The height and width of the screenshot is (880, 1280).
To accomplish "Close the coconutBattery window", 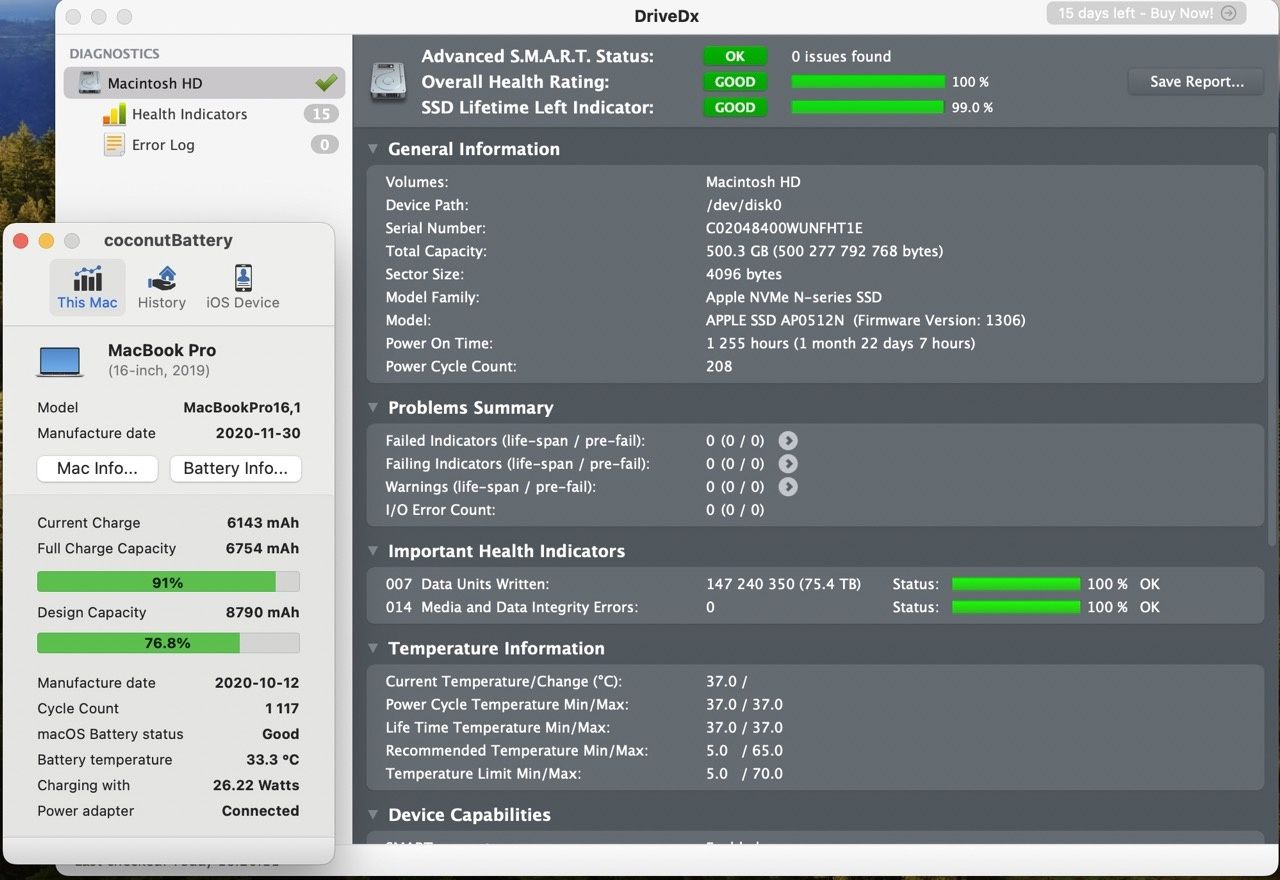I will click(20, 240).
